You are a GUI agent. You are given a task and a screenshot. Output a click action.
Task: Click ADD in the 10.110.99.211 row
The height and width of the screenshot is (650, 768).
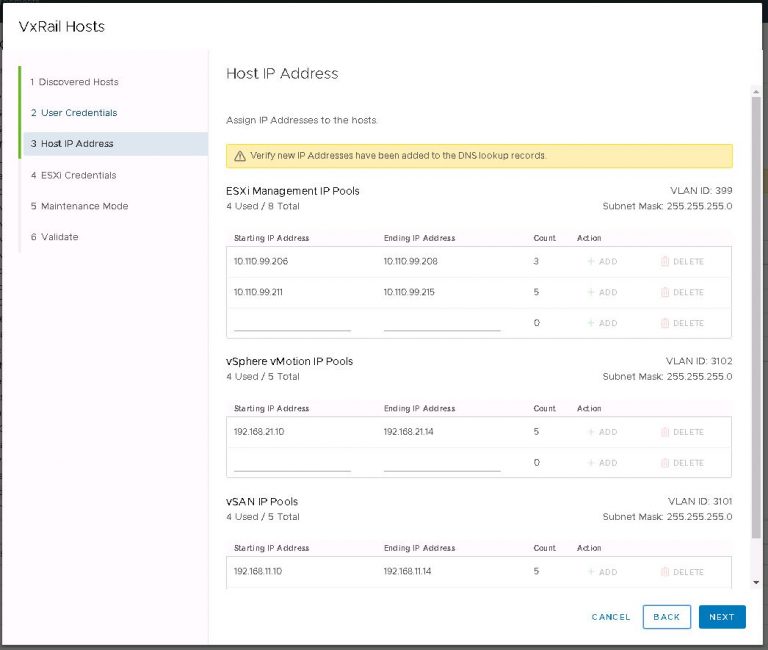[602, 292]
